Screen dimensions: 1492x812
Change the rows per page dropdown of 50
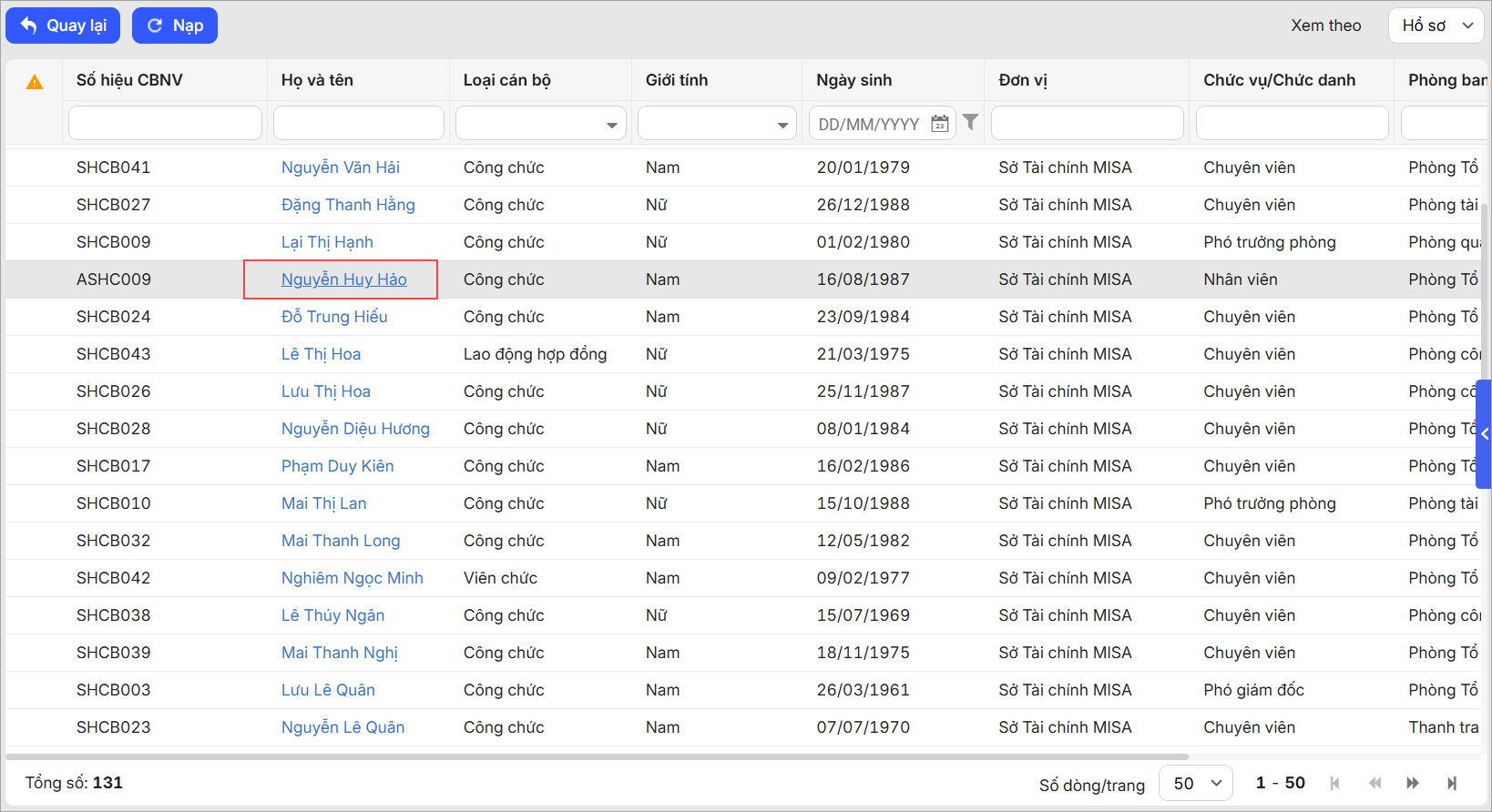pyautogui.click(x=1195, y=783)
